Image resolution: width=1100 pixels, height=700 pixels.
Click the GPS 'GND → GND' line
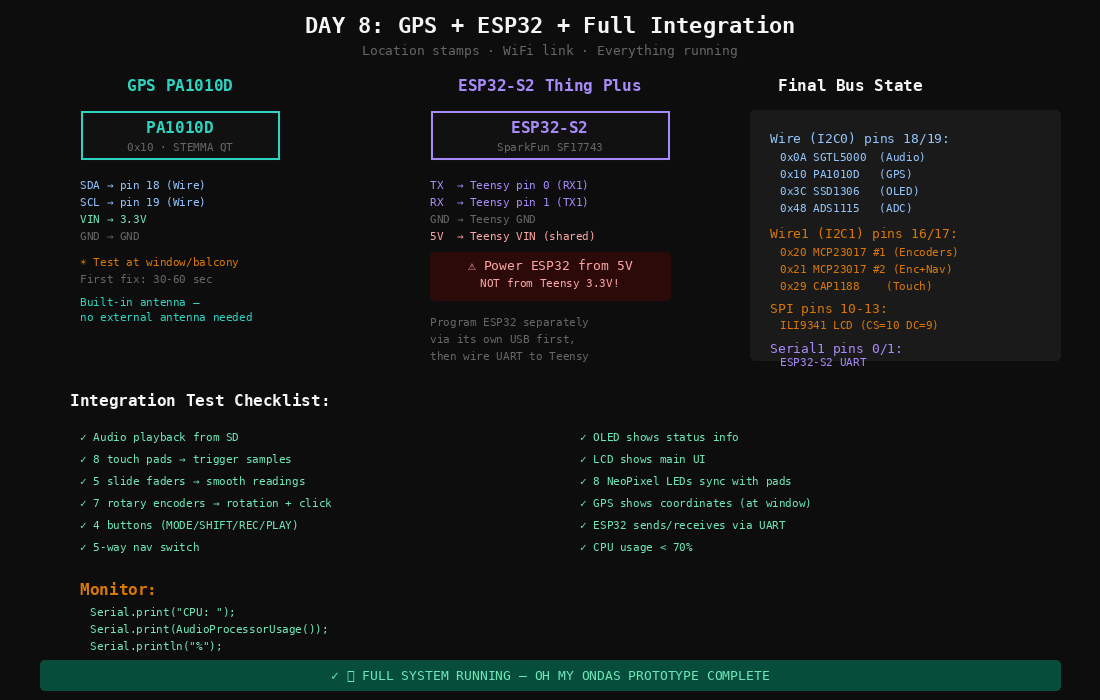coord(109,236)
